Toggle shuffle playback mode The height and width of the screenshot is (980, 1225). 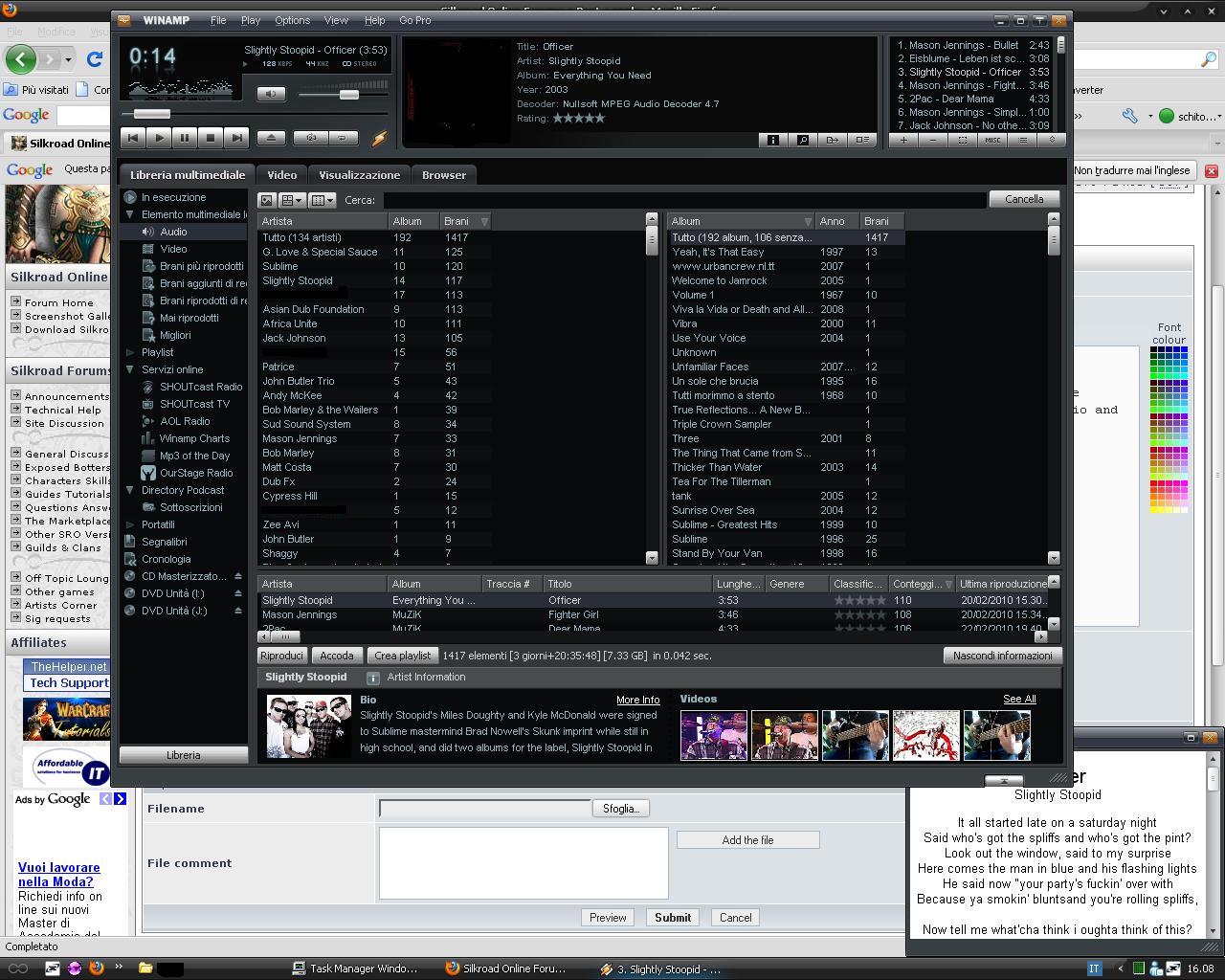(x=311, y=138)
